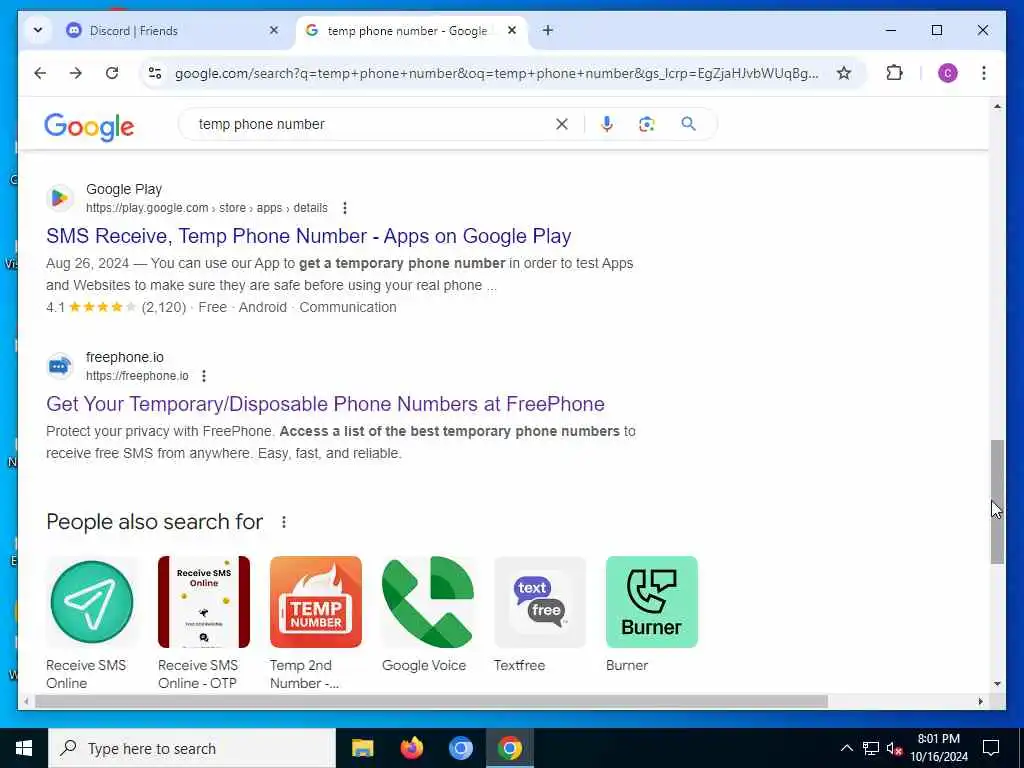1024x768 pixels.
Task: Select the Google Voice thumbnail
Action: click(x=428, y=602)
